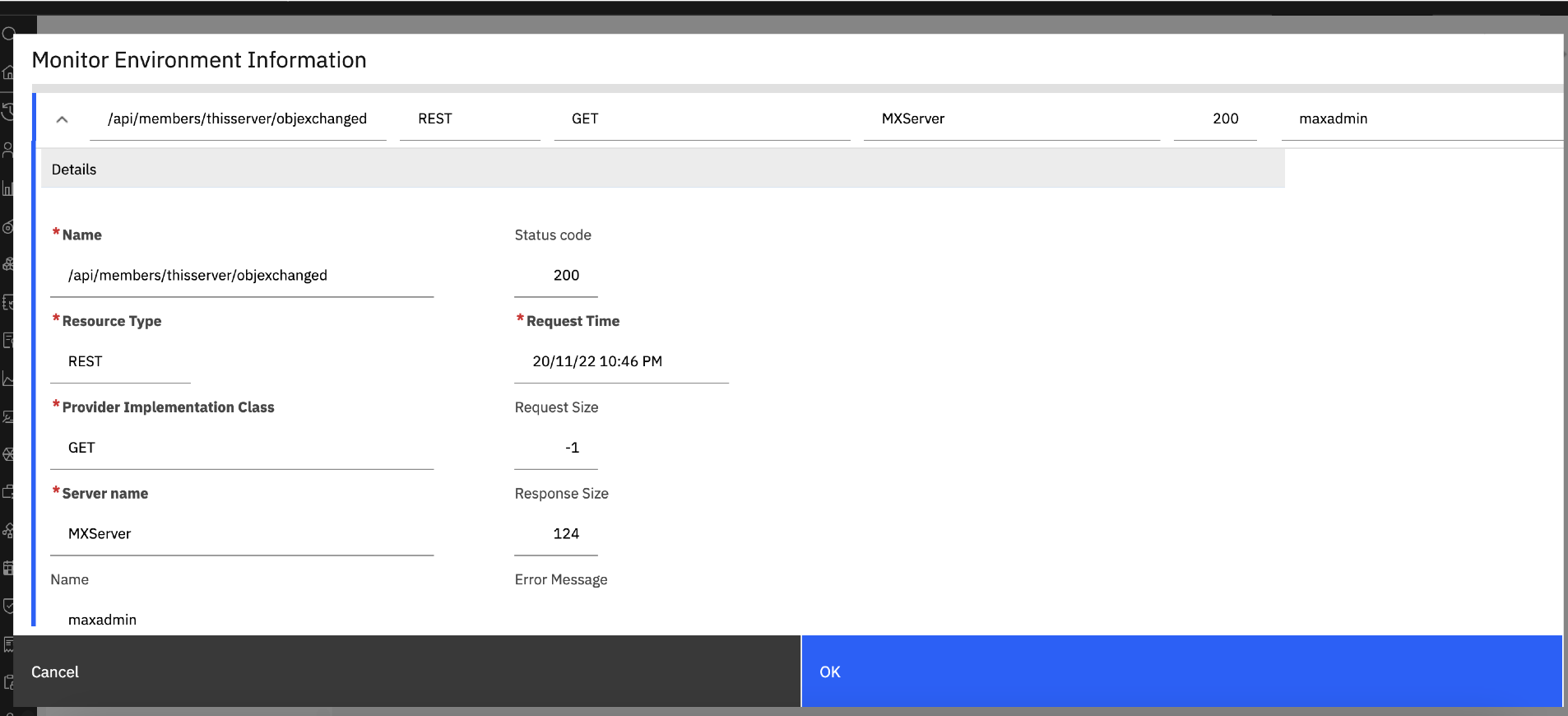The width and height of the screenshot is (1568, 716).
Task: Open the search icon in left sidebar
Action: click(8, 35)
